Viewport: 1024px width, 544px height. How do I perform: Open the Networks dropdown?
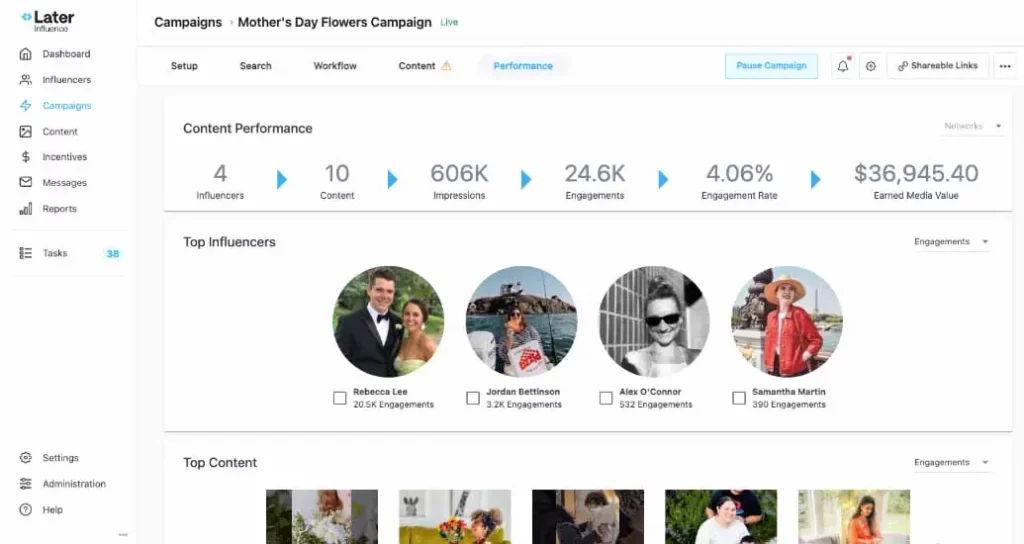(x=972, y=126)
